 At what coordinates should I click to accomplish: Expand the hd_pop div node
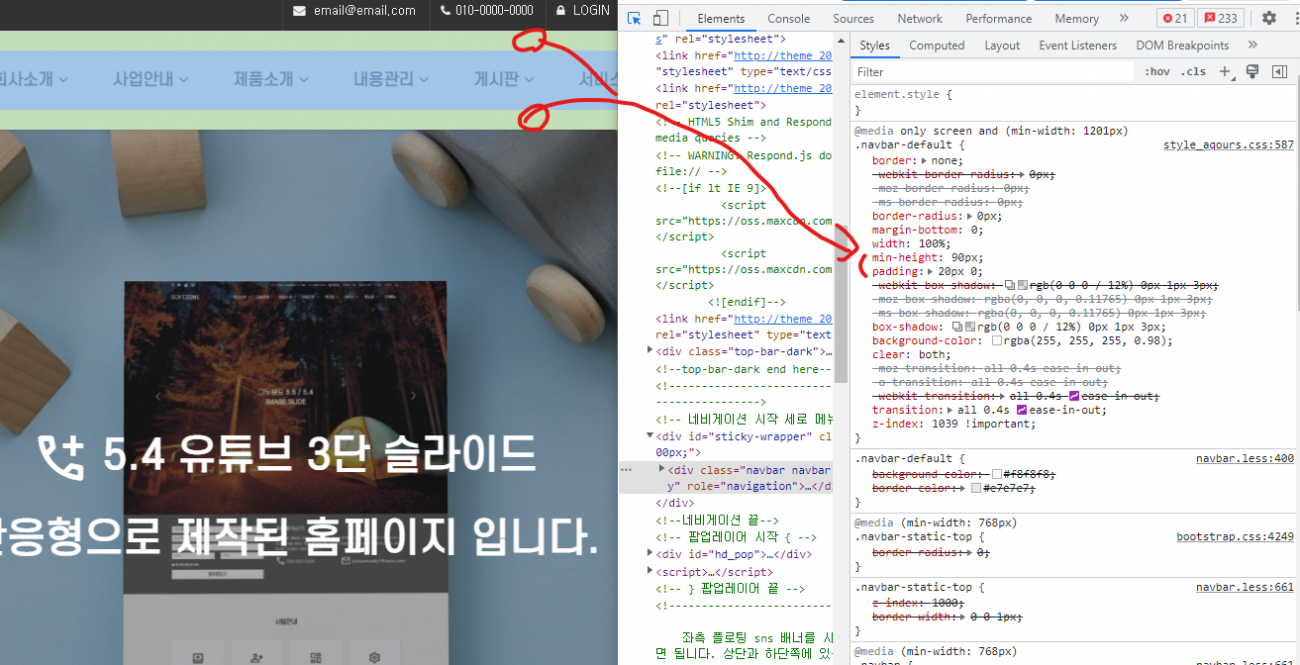coord(651,554)
